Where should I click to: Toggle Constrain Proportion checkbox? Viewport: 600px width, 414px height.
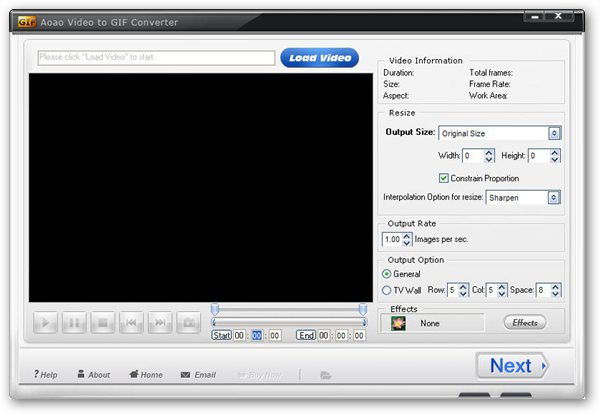click(x=443, y=178)
